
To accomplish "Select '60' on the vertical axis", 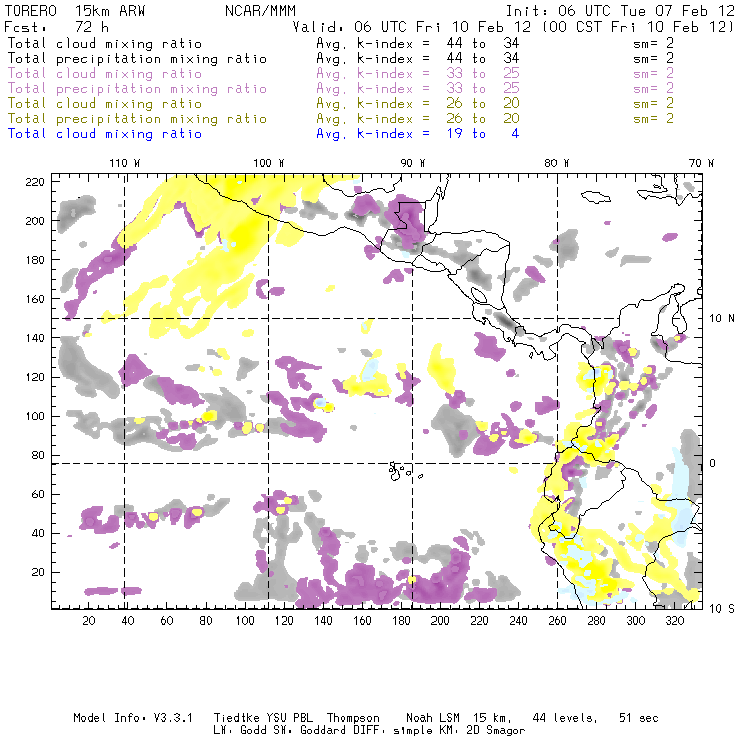I will [38, 494].
